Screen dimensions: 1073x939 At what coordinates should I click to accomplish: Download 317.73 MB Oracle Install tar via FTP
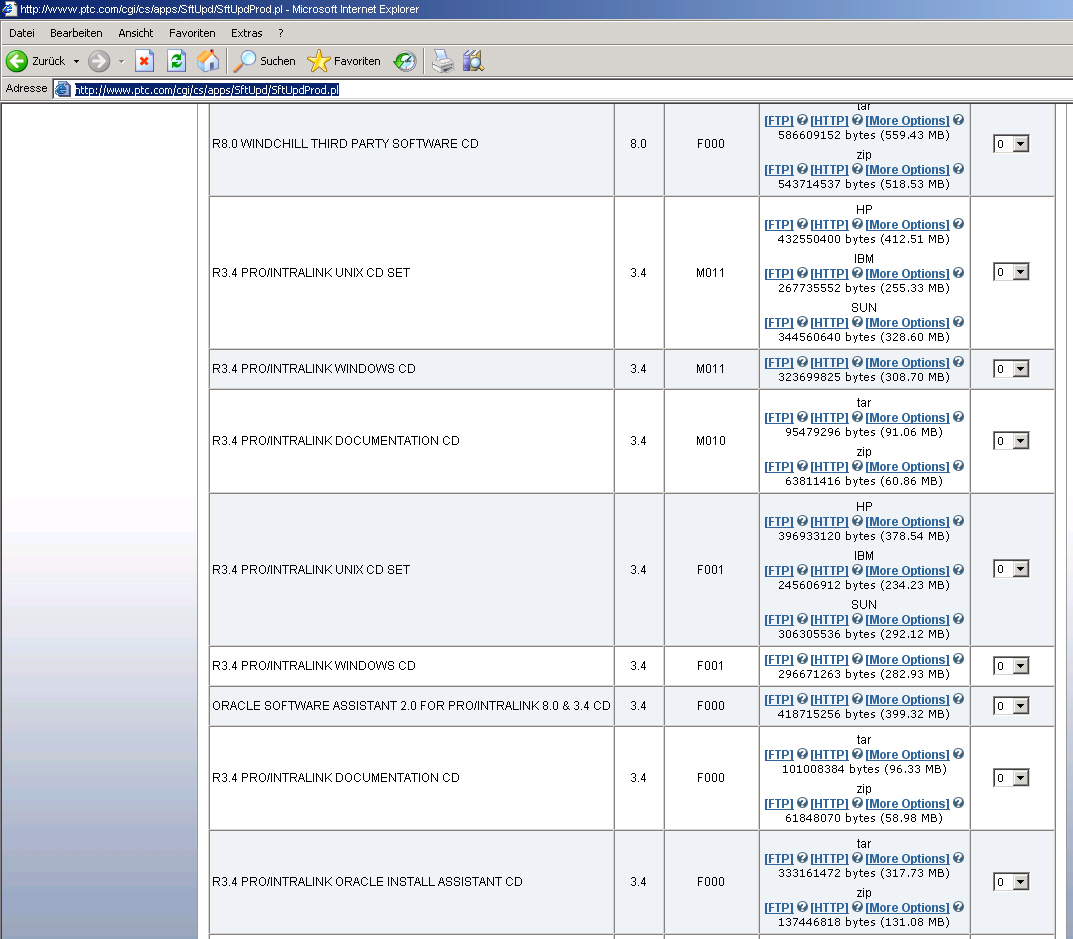click(779, 858)
